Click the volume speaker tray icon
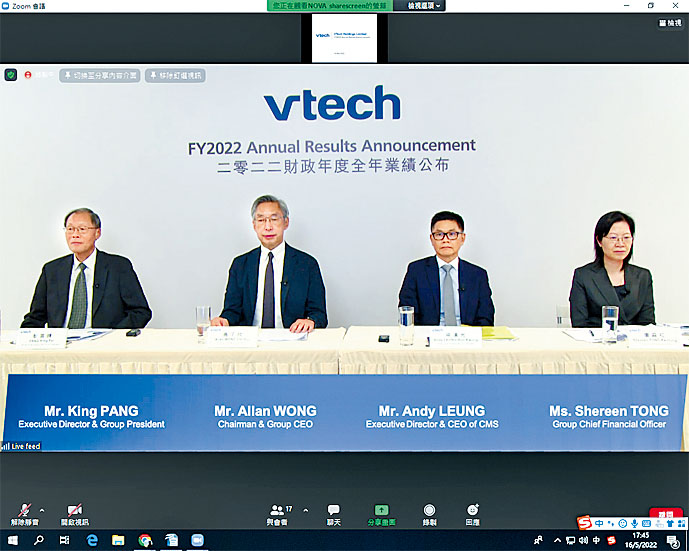The width and height of the screenshot is (689, 551). (584, 540)
